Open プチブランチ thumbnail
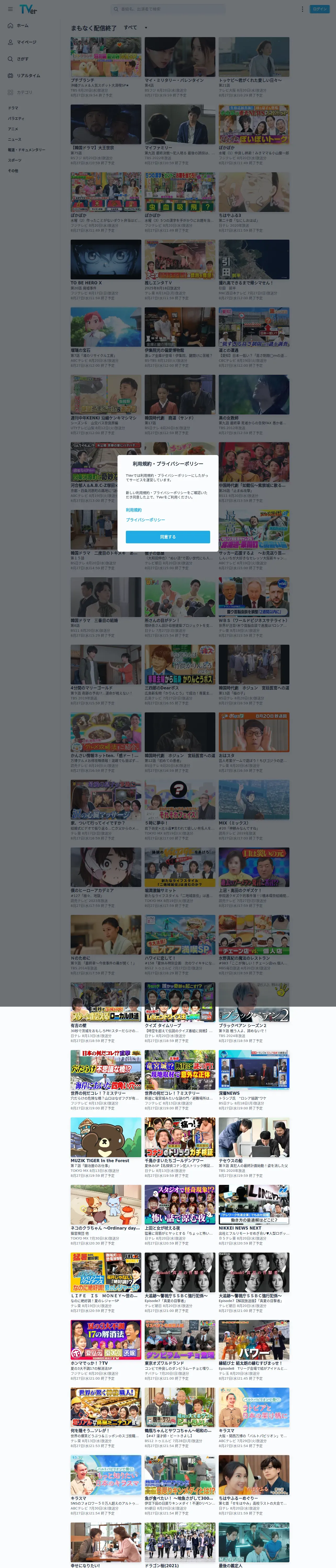Image resolution: width=336 pixels, height=1568 pixels. point(106,57)
